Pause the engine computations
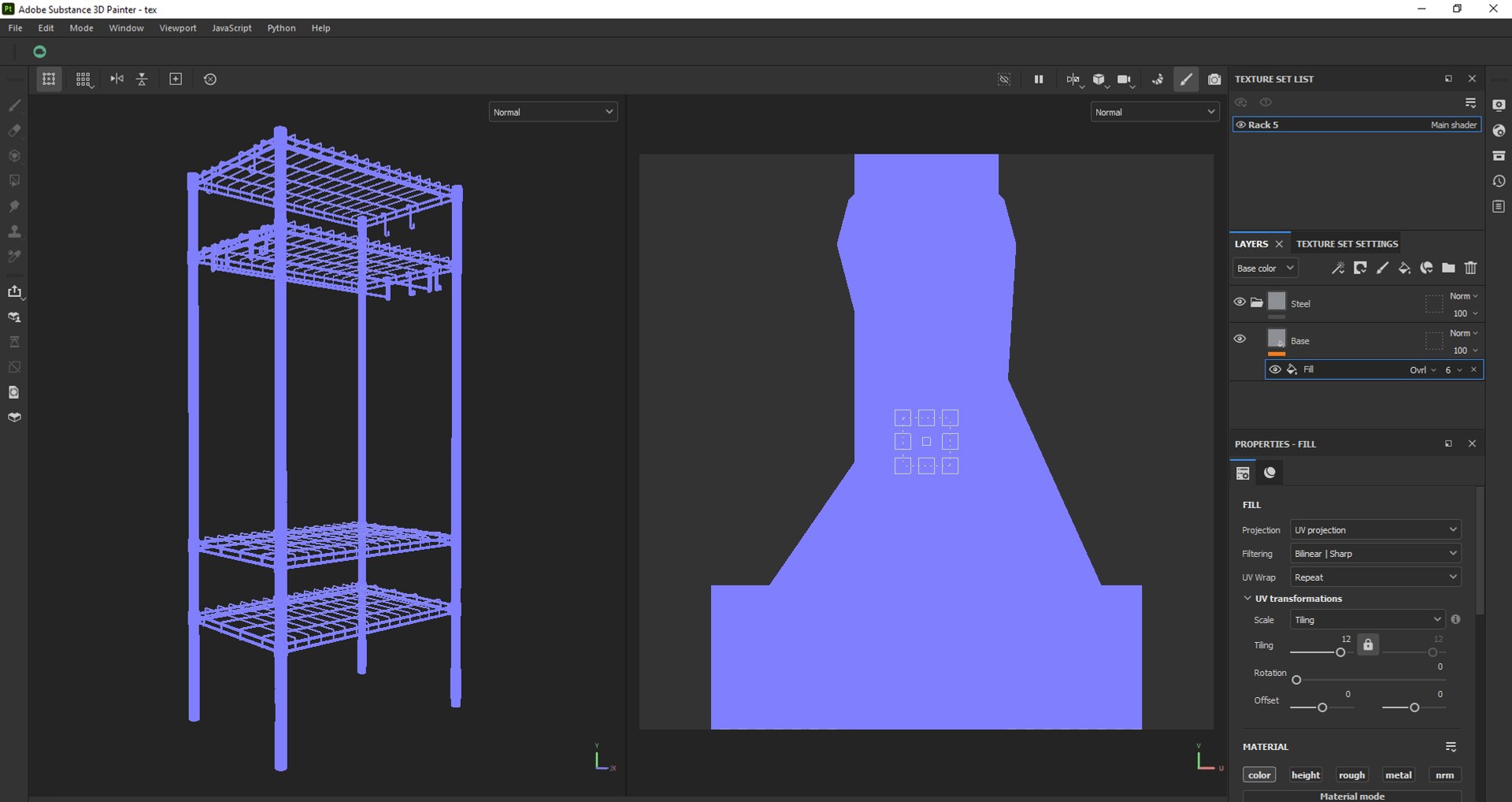The height and width of the screenshot is (802, 1512). 1039,79
